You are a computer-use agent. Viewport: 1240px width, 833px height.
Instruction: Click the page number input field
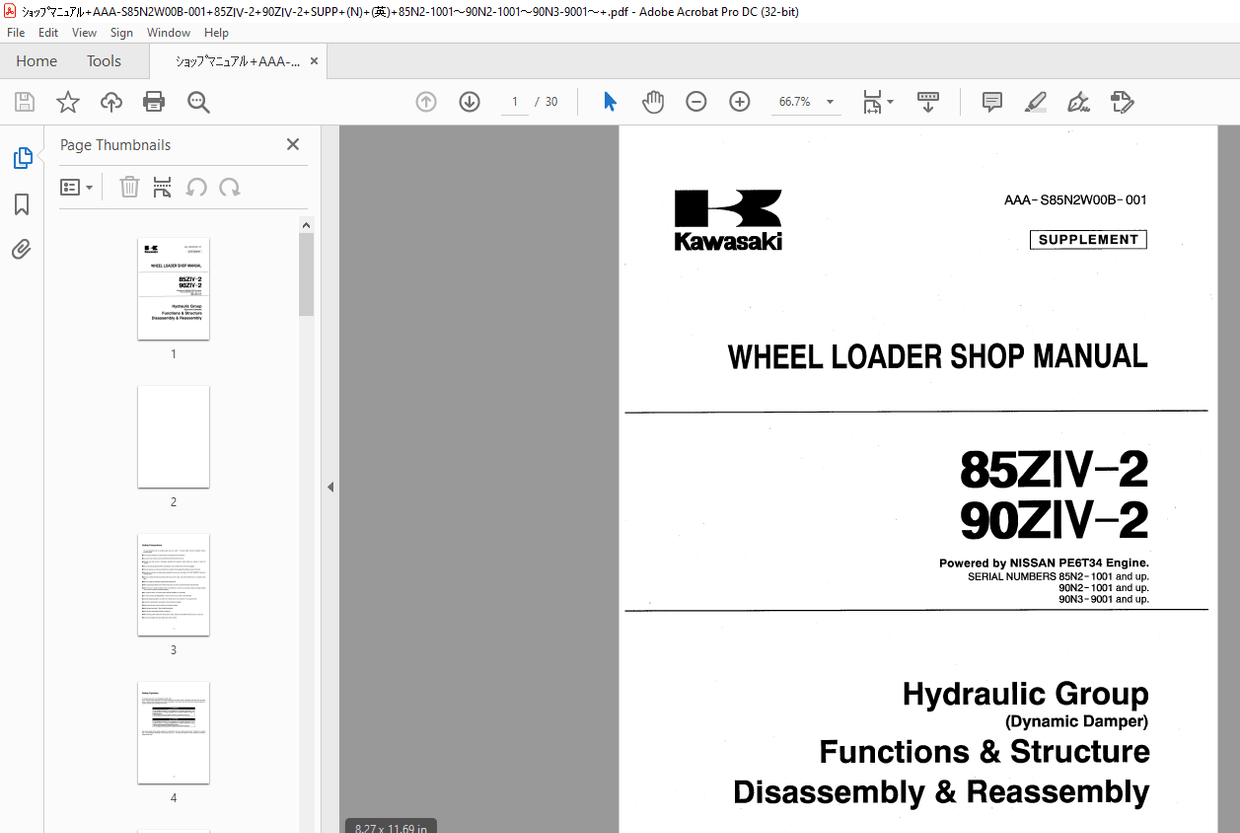[513, 101]
